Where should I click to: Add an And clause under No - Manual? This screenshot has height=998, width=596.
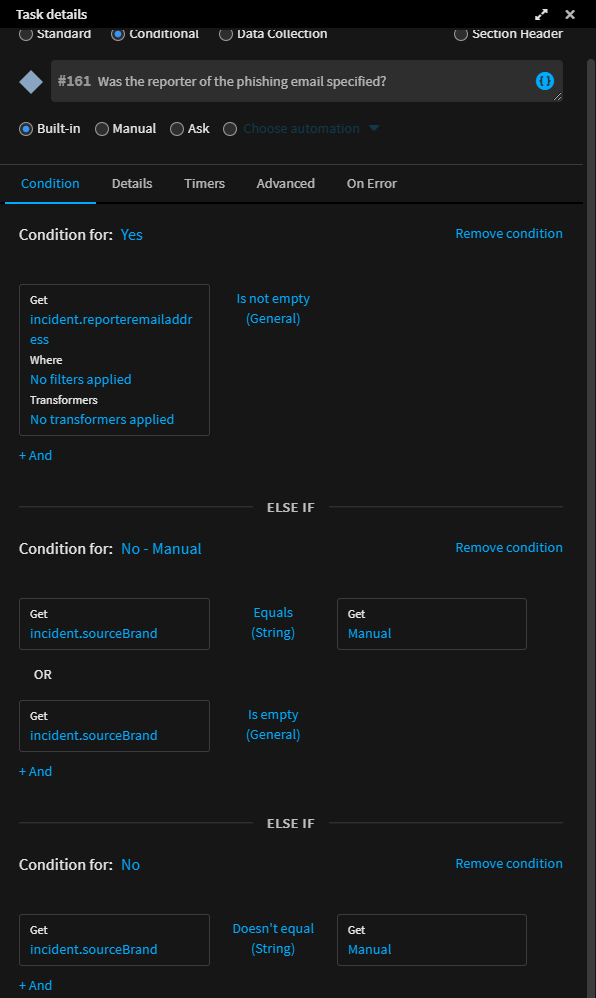(x=36, y=771)
